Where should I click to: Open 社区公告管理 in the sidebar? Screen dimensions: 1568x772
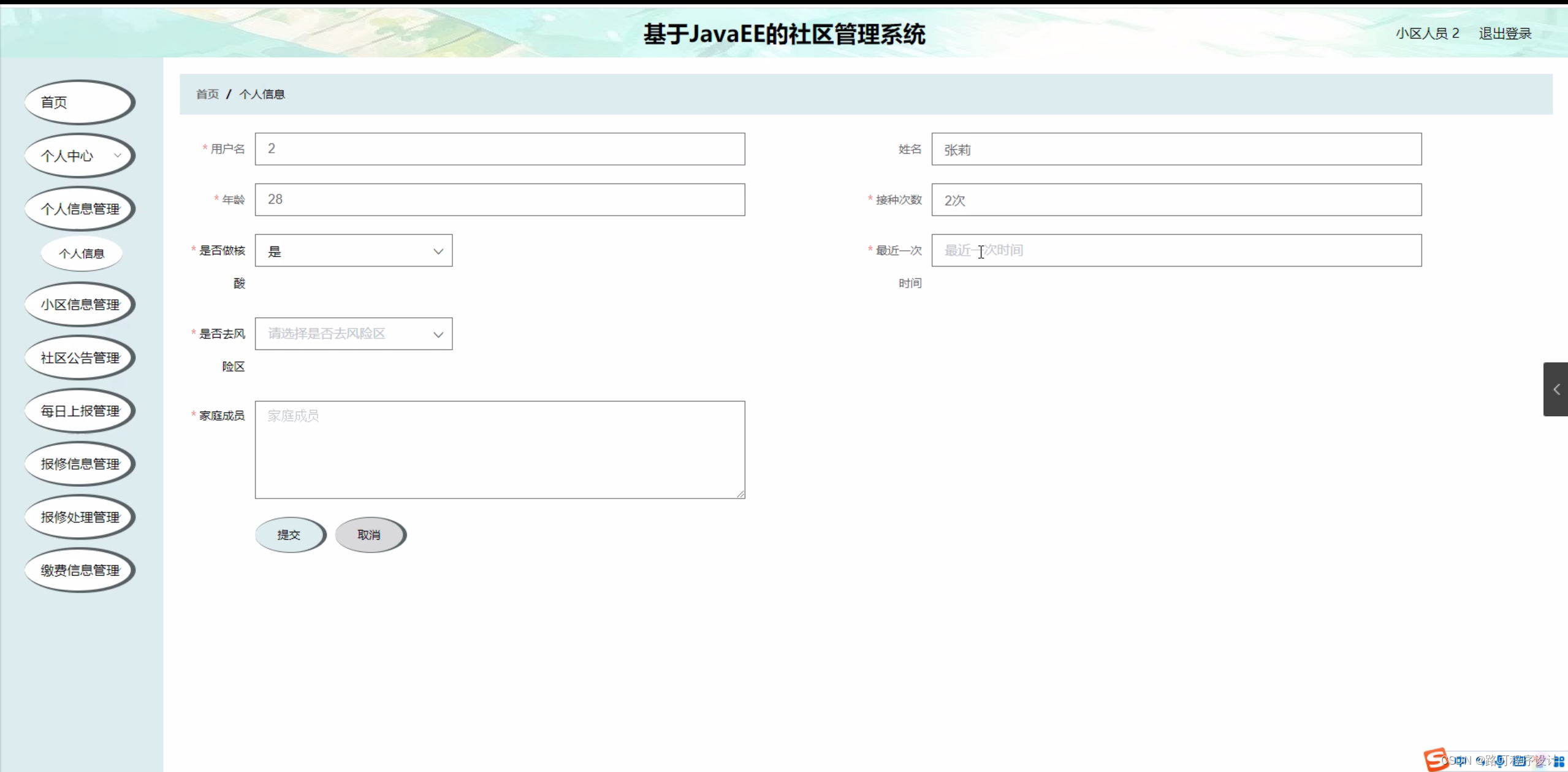[x=80, y=357]
